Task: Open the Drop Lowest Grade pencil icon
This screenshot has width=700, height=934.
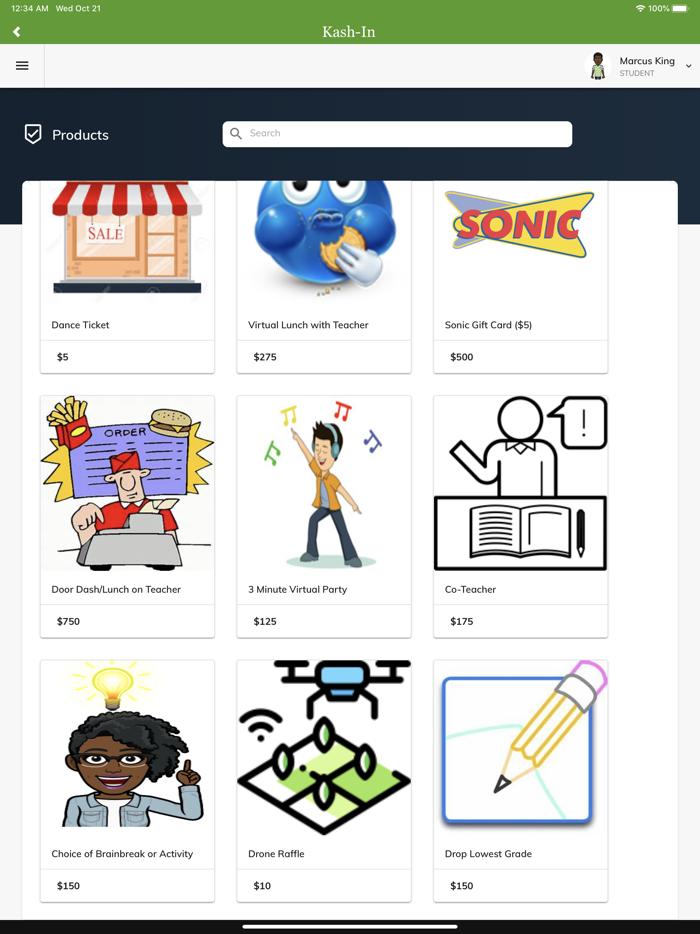Action: pyautogui.click(x=520, y=748)
